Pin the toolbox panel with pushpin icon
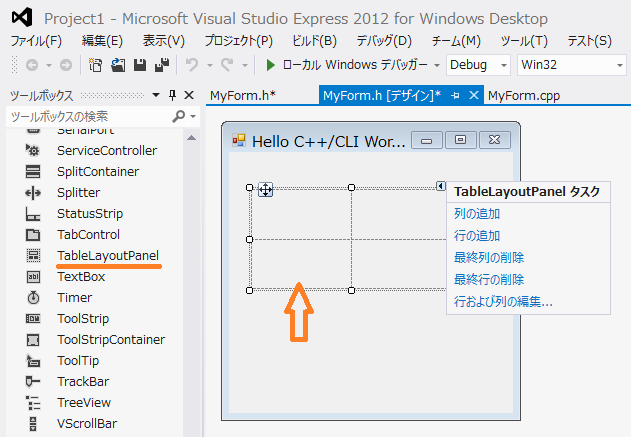 click(172, 95)
